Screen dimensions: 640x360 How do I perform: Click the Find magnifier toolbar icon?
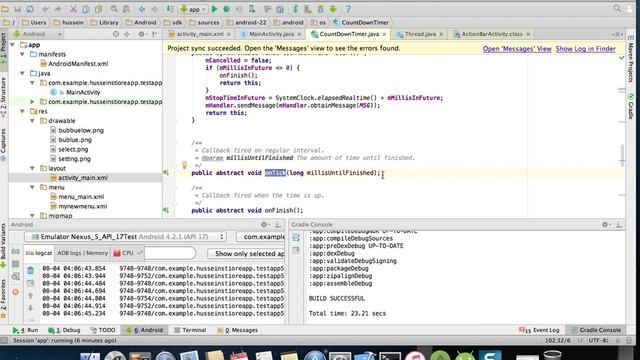(114, 9)
